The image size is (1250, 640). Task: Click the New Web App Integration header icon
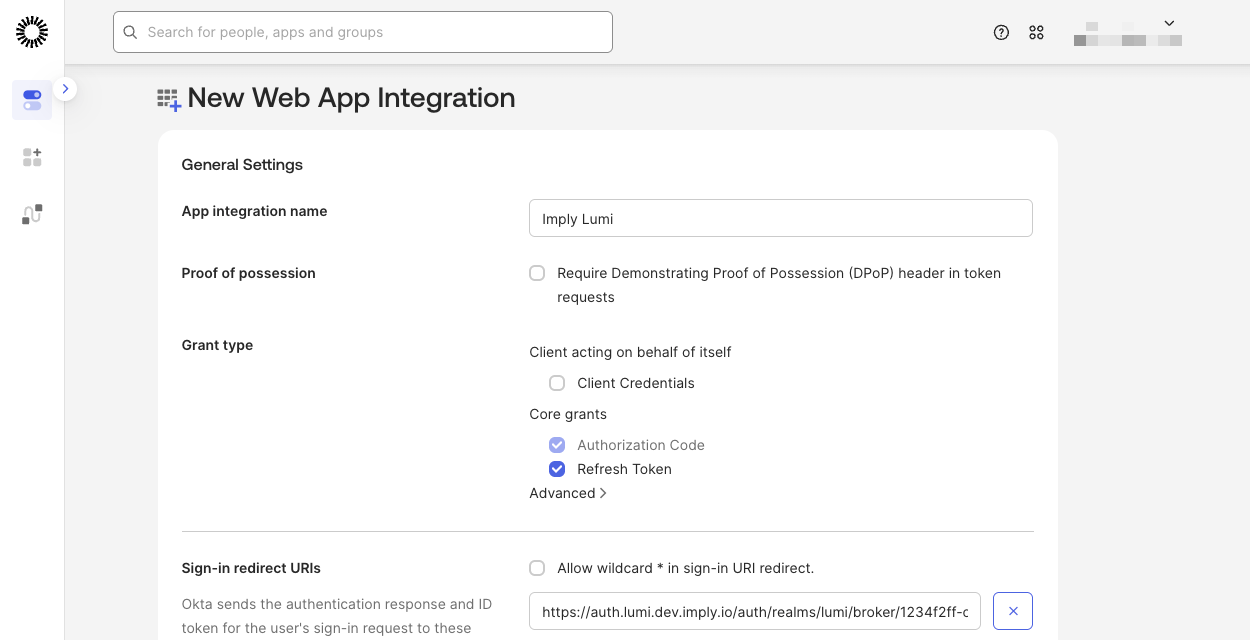[x=169, y=99]
